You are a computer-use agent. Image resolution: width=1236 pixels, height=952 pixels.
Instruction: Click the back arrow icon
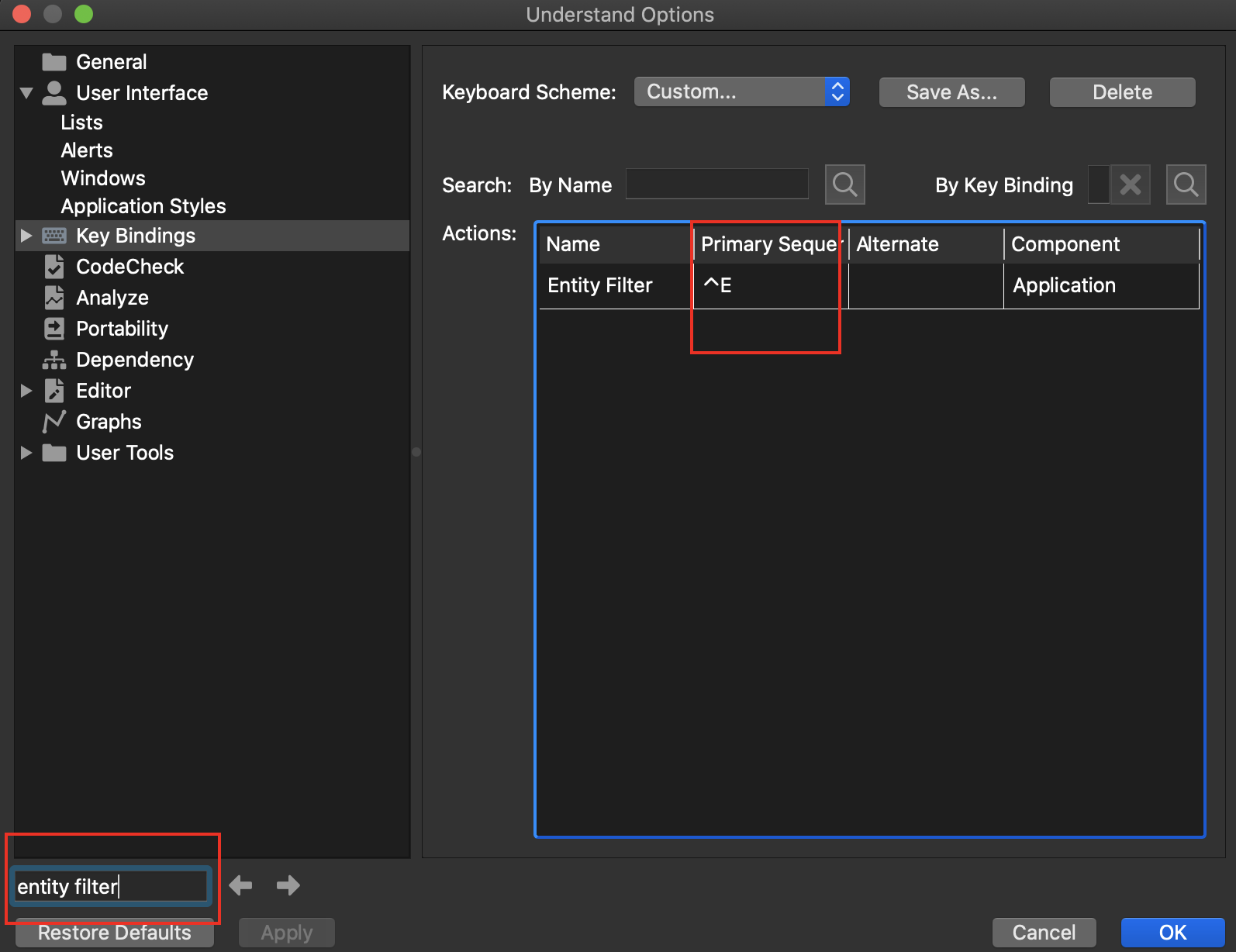(240, 885)
